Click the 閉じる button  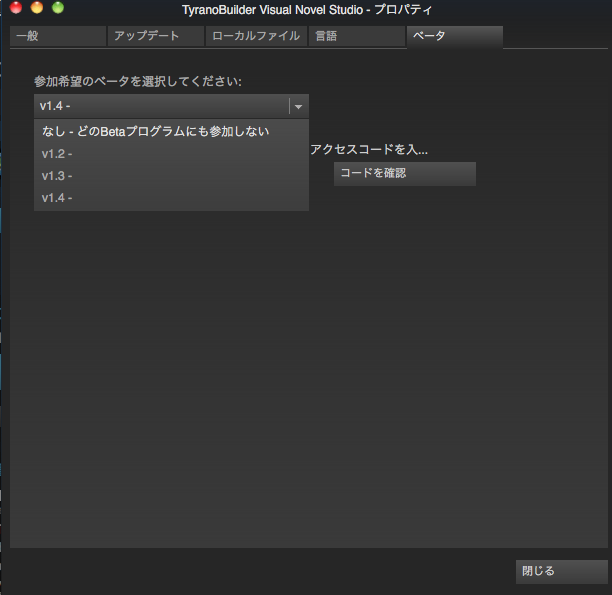(x=562, y=572)
